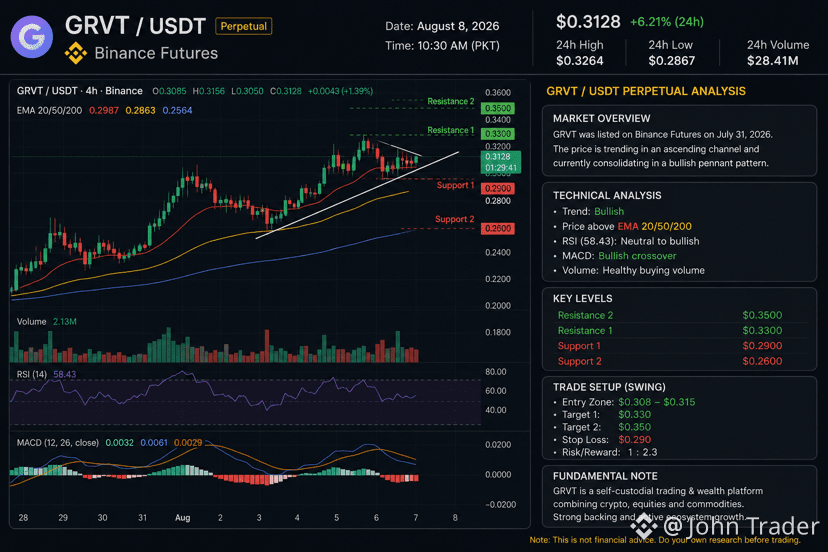Screen dimensions: 828x552
Task: Click the yellow EMA value 0.2863
Action: tap(140, 110)
